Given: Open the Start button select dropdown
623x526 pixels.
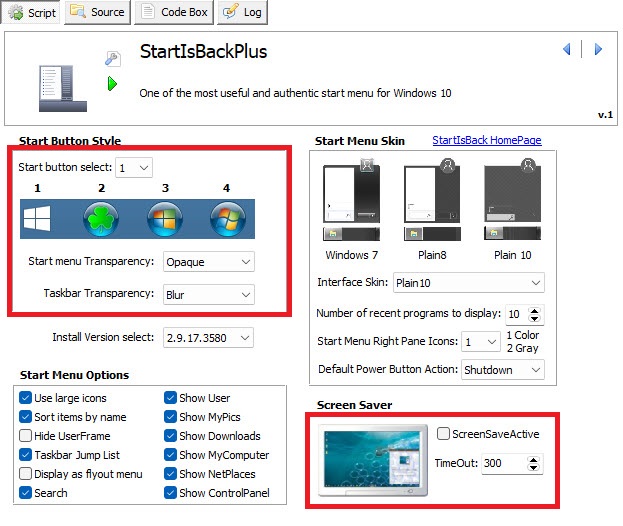Looking at the screenshot, I should click(x=134, y=168).
